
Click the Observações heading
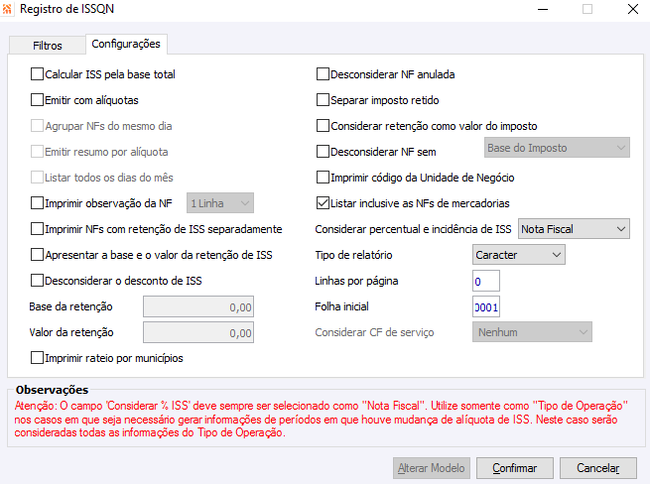[x=52, y=390]
